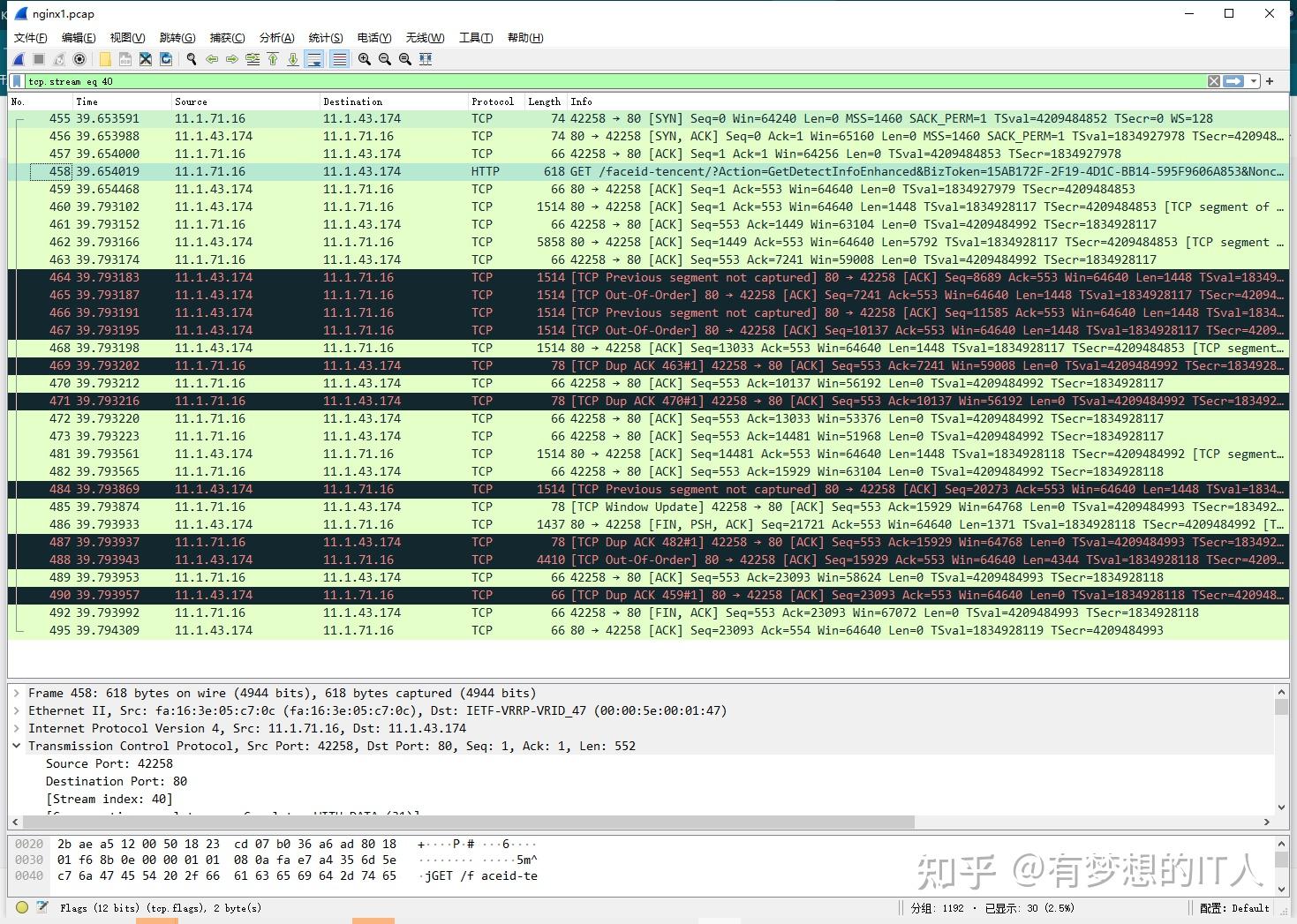Viewport: 1297px width, 924px height.
Task: Click the resize columns icon
Action: coord(426,59)
